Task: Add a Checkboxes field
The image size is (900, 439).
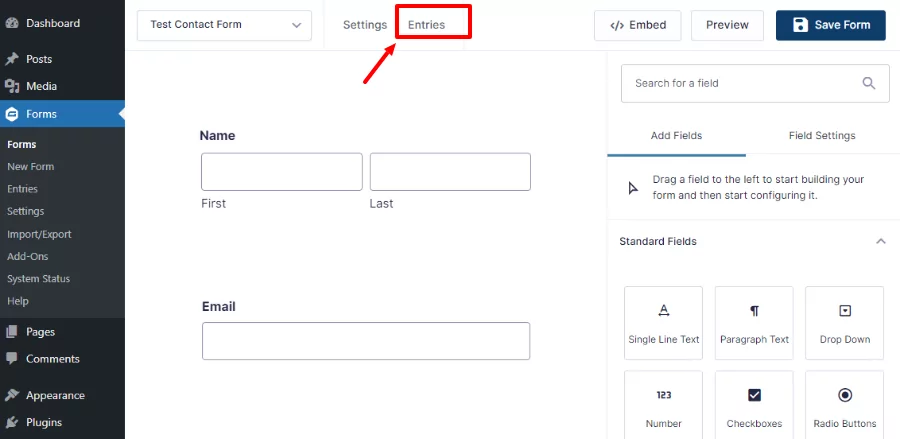Action: [x=754, y=407]
